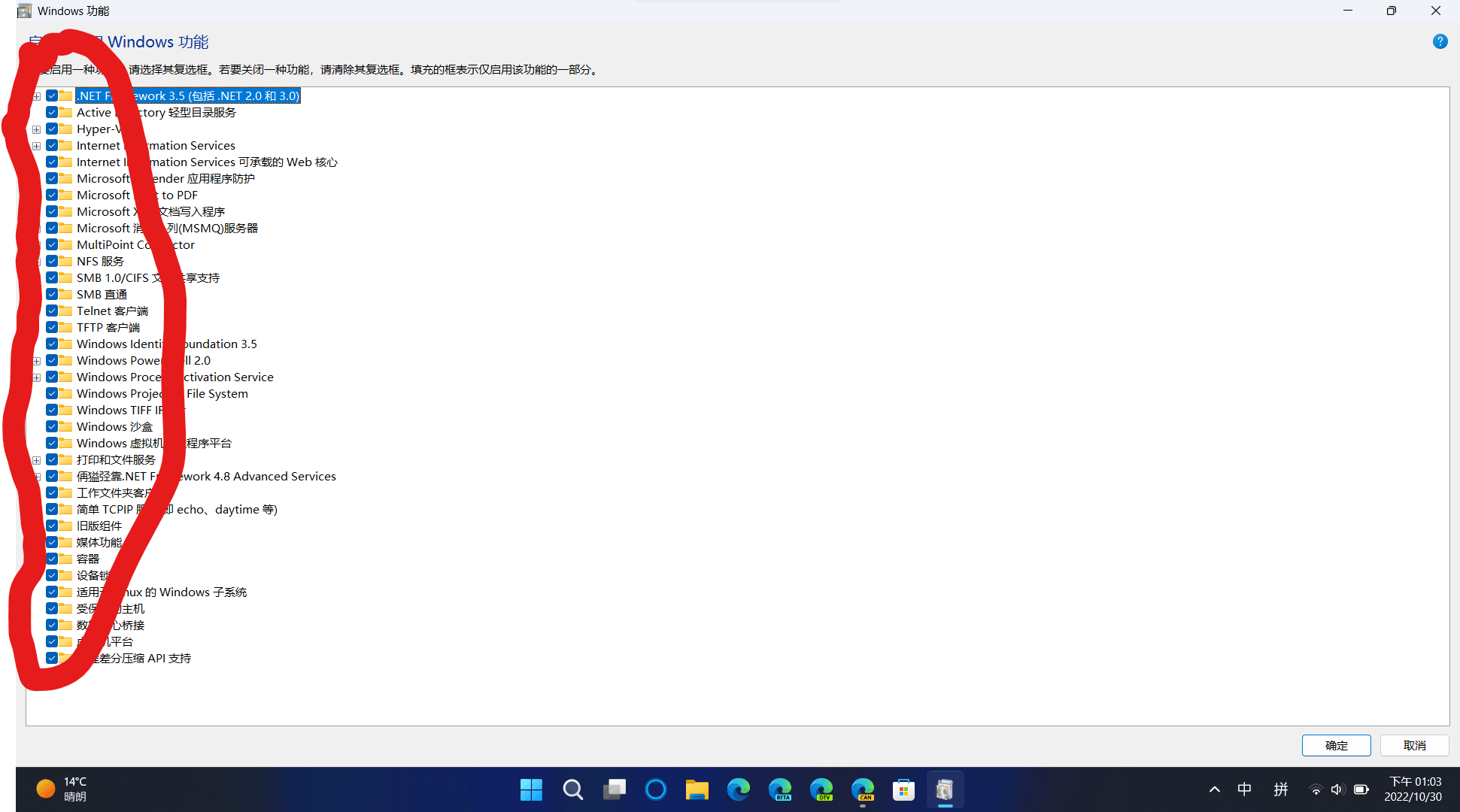The image size is (1460, 812).
Task: Open the weather widget showing 14°C
Action: pos(64,789)
